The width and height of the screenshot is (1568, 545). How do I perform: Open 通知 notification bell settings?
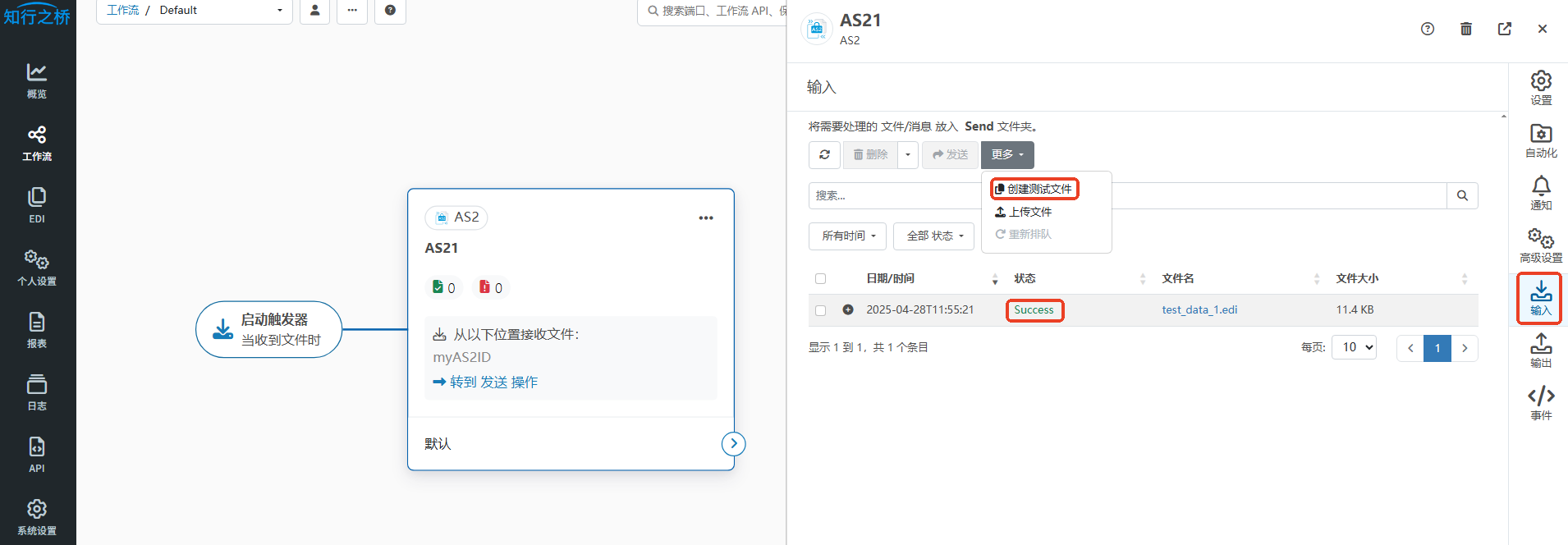[x=1541, y=193]
